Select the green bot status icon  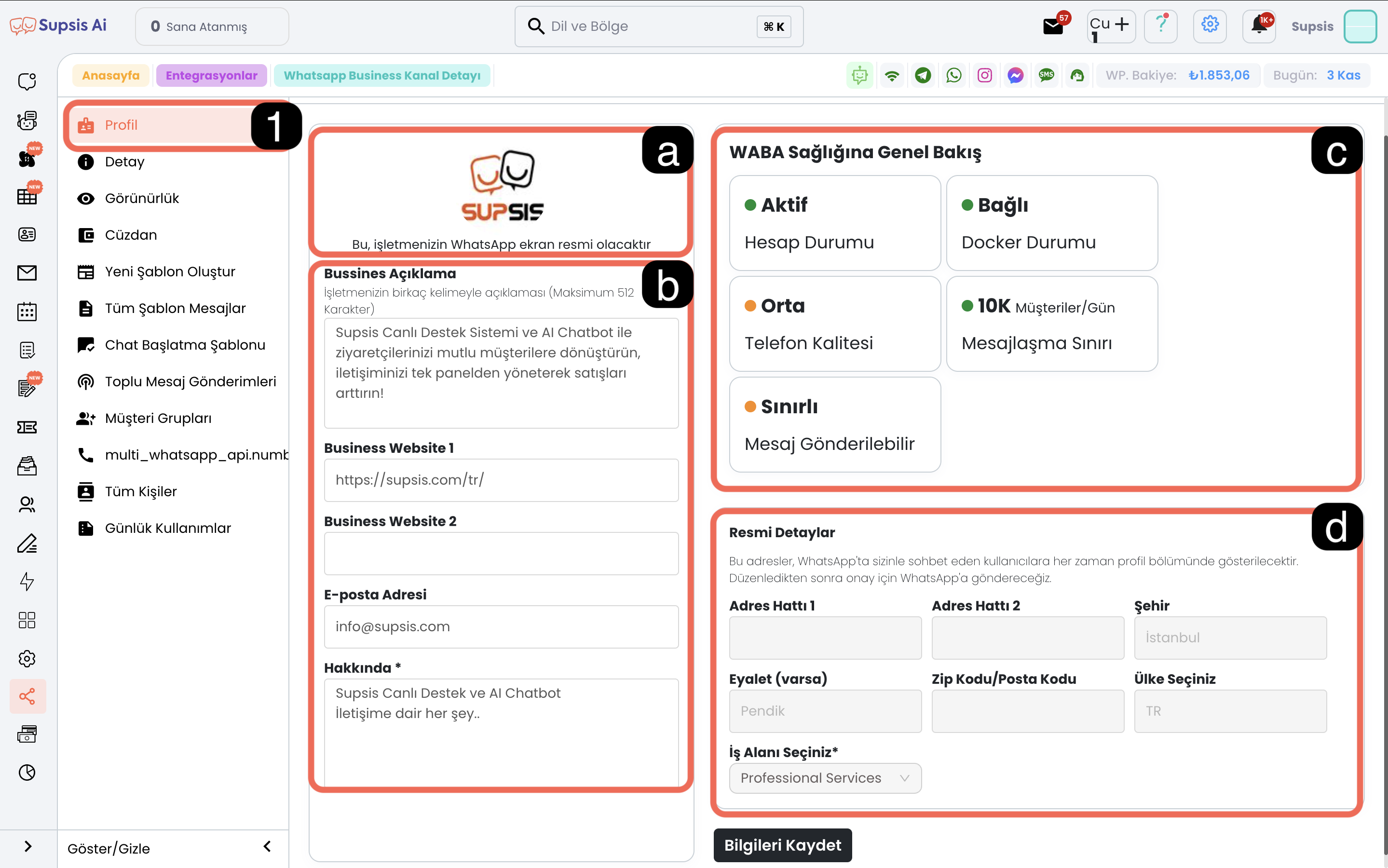(860, 75)
